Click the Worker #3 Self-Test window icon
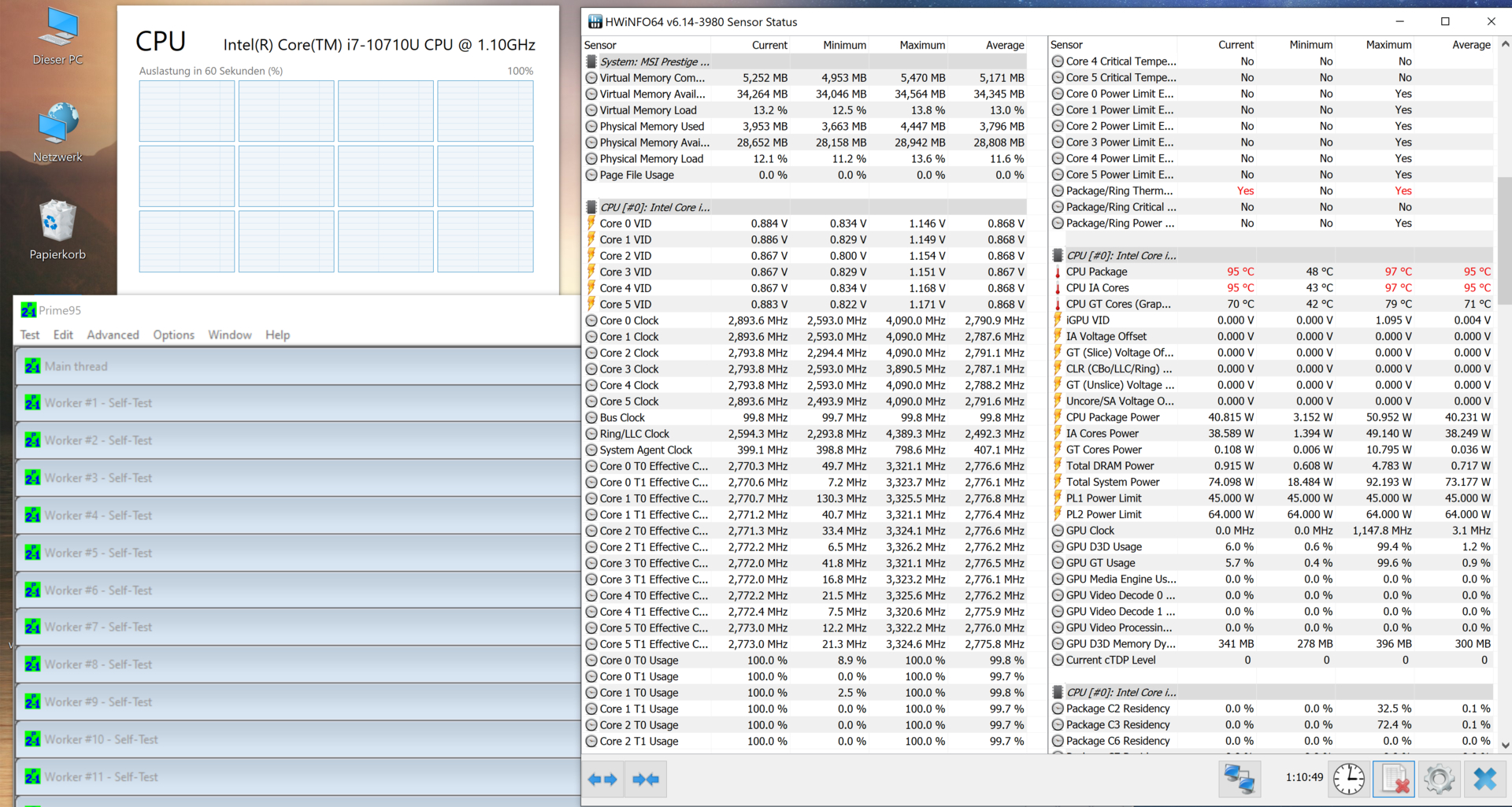This screenshot has width=1512, height=807. [x=32, y=478]
